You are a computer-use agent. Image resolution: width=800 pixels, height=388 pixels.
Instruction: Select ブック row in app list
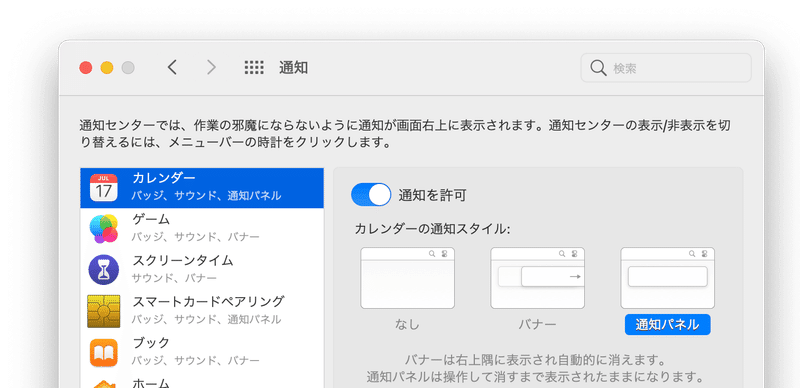tap(202, 352)
